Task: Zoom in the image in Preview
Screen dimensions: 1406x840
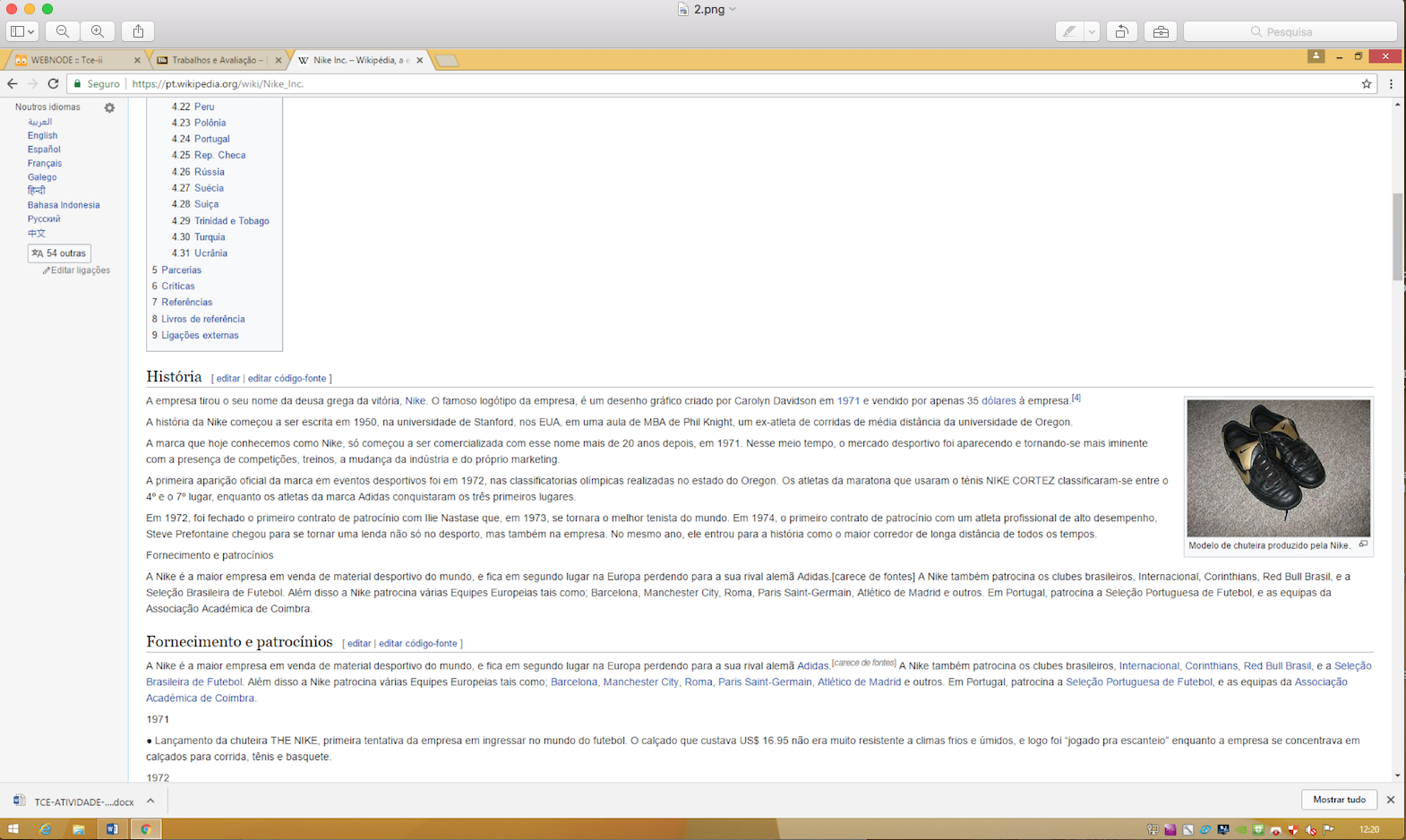Action: [97, 31]
